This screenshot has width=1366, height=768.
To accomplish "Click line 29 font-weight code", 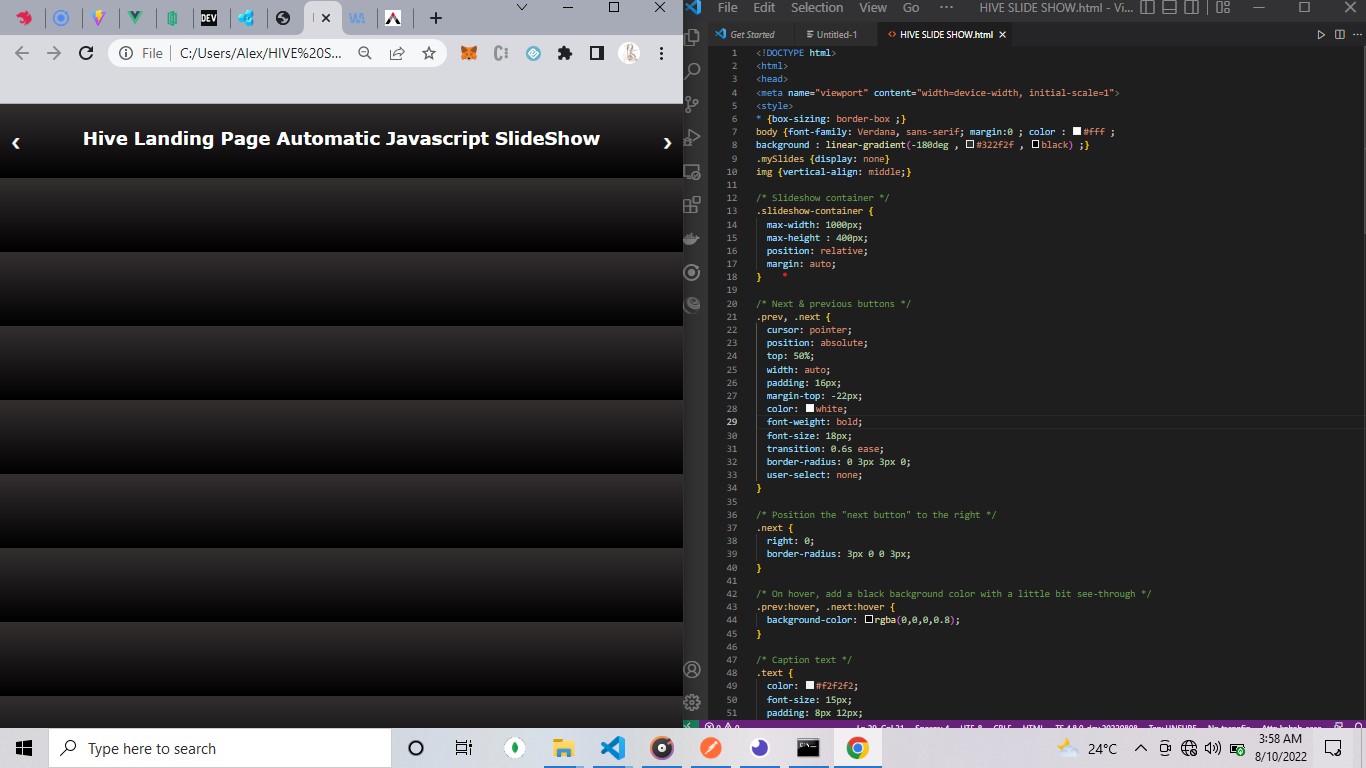I will pyautogui.click(x=814, y=422).
